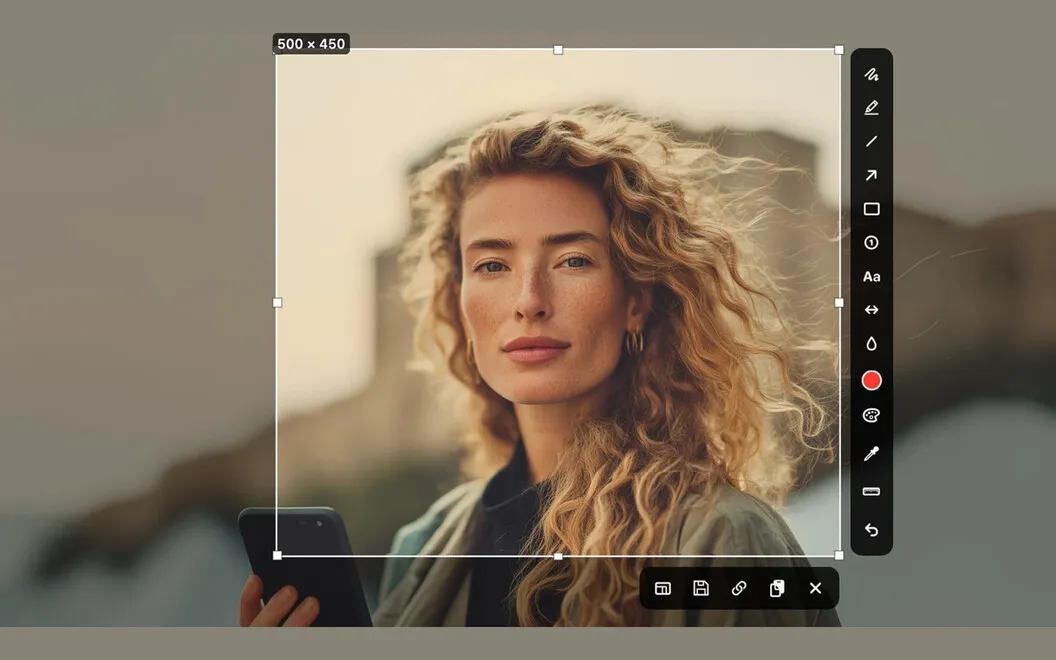Copy the screenshot to clipboard
The image size is (1056, 660).
(777, 588)
